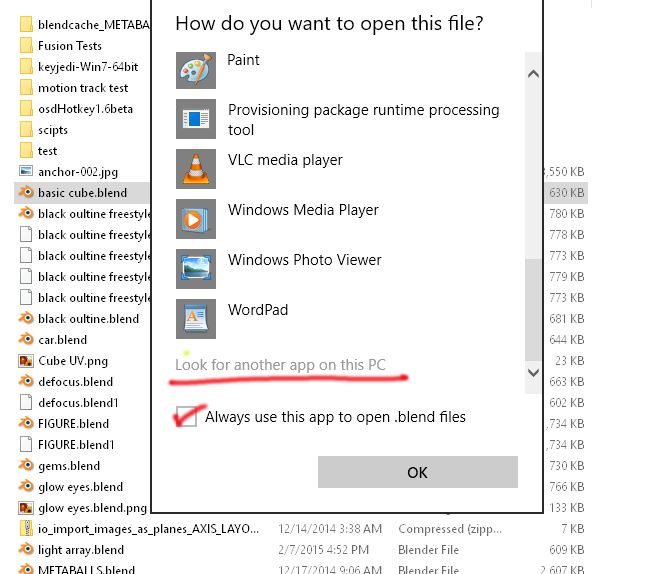Select the Paint entry label
Viewport: 656px width, 574px height.
(x=243, y=60)
